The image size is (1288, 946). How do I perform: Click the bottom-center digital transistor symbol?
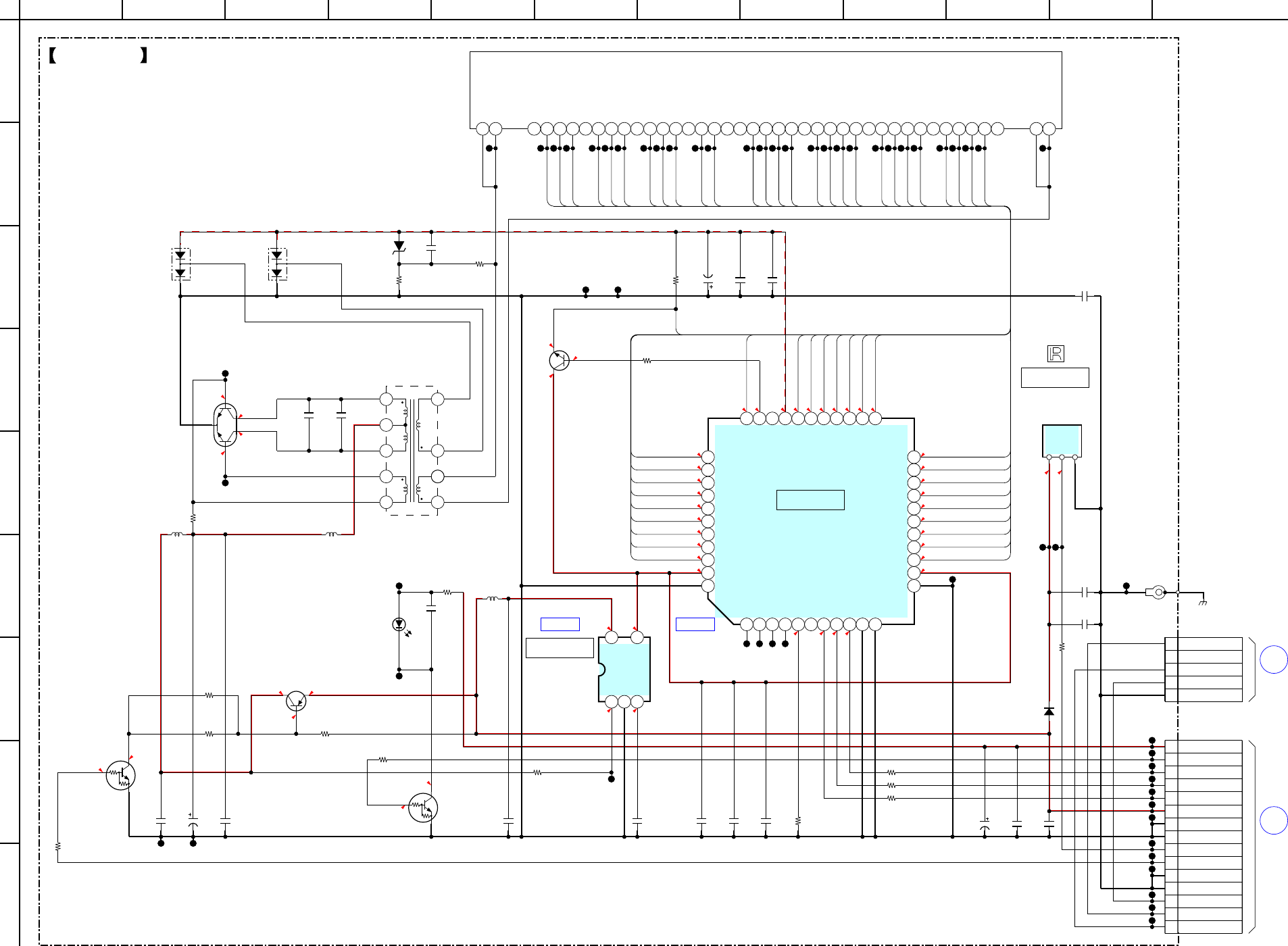(x=423, y=807)
